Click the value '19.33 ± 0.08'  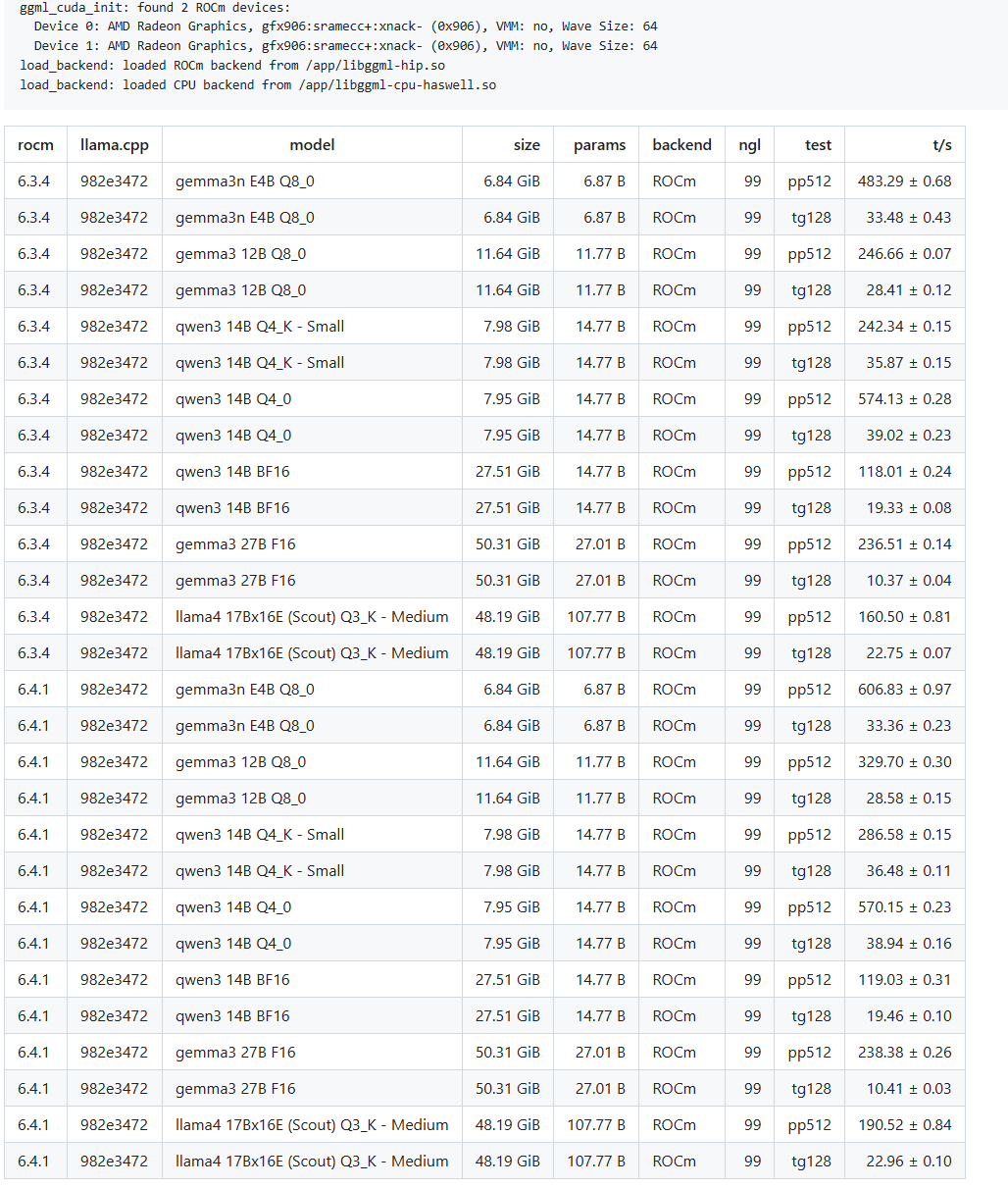[x=908, y=508]
